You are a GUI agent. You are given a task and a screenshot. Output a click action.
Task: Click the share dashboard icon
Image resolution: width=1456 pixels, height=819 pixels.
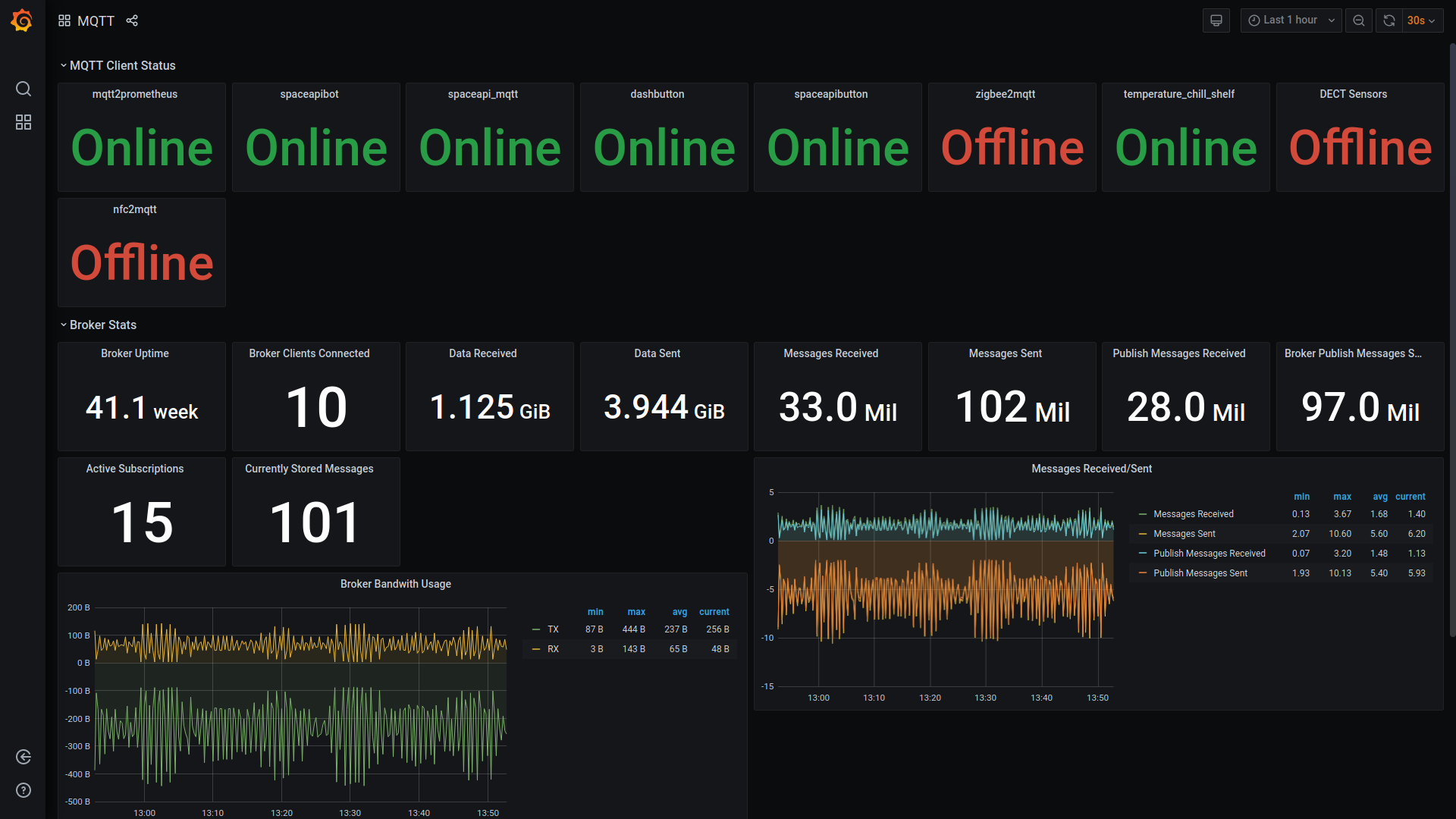click(x=132, y=20)
